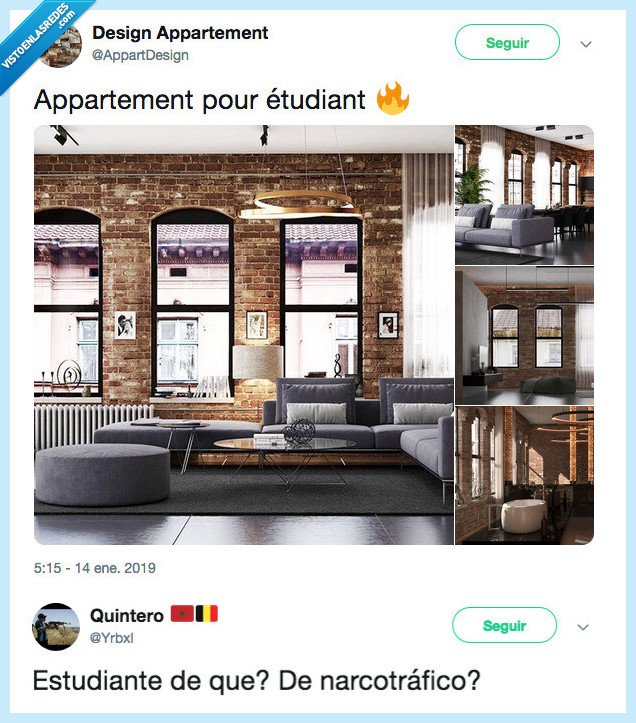Click the Design Appartement profile avatar
This screenshot has width=636, height=723.
(60, 45)
